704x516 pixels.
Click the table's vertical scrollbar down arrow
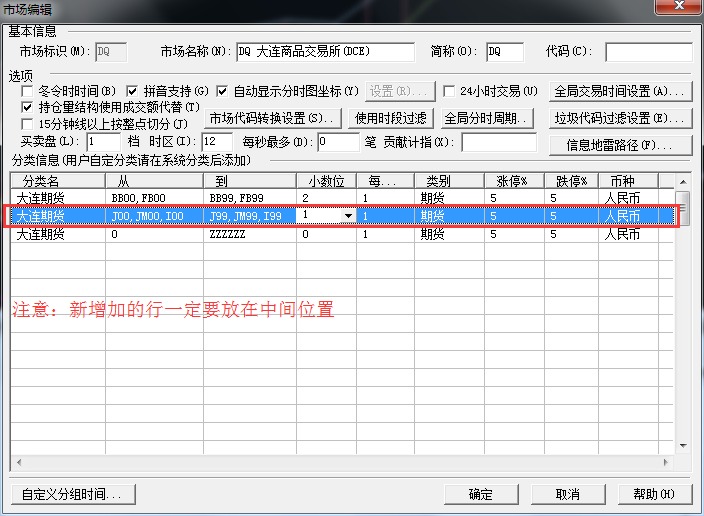pyautogui.click(x=683, y=445)
